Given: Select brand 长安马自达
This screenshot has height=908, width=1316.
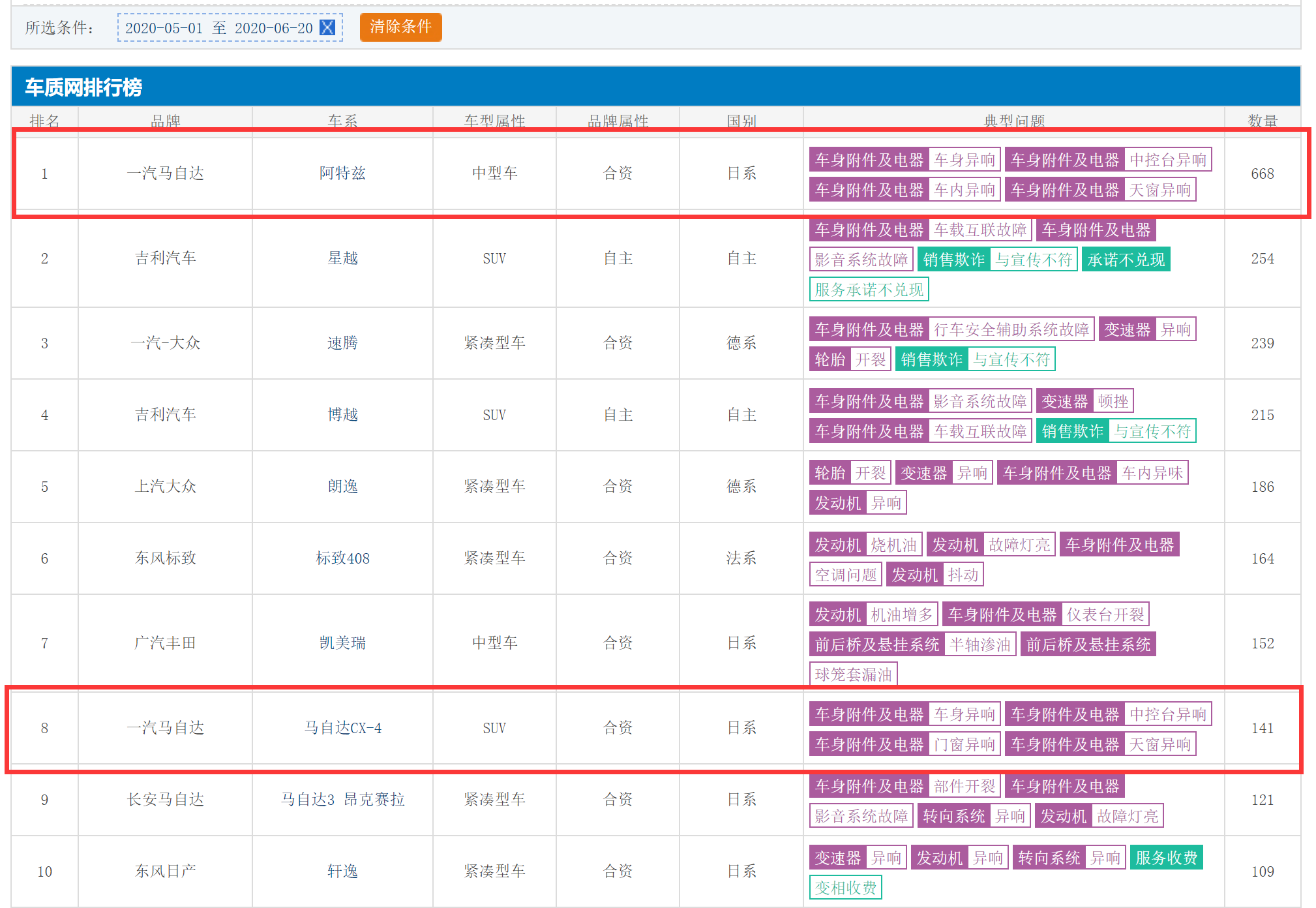Looking at the screenshot, I should (x=165, y=800).
